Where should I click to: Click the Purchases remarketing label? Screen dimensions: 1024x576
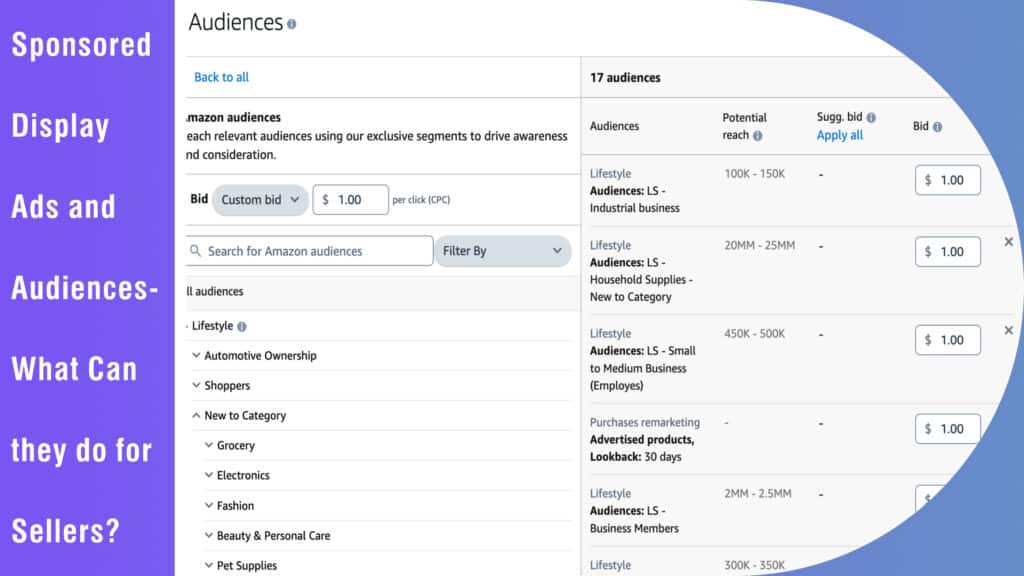point(645,423)
